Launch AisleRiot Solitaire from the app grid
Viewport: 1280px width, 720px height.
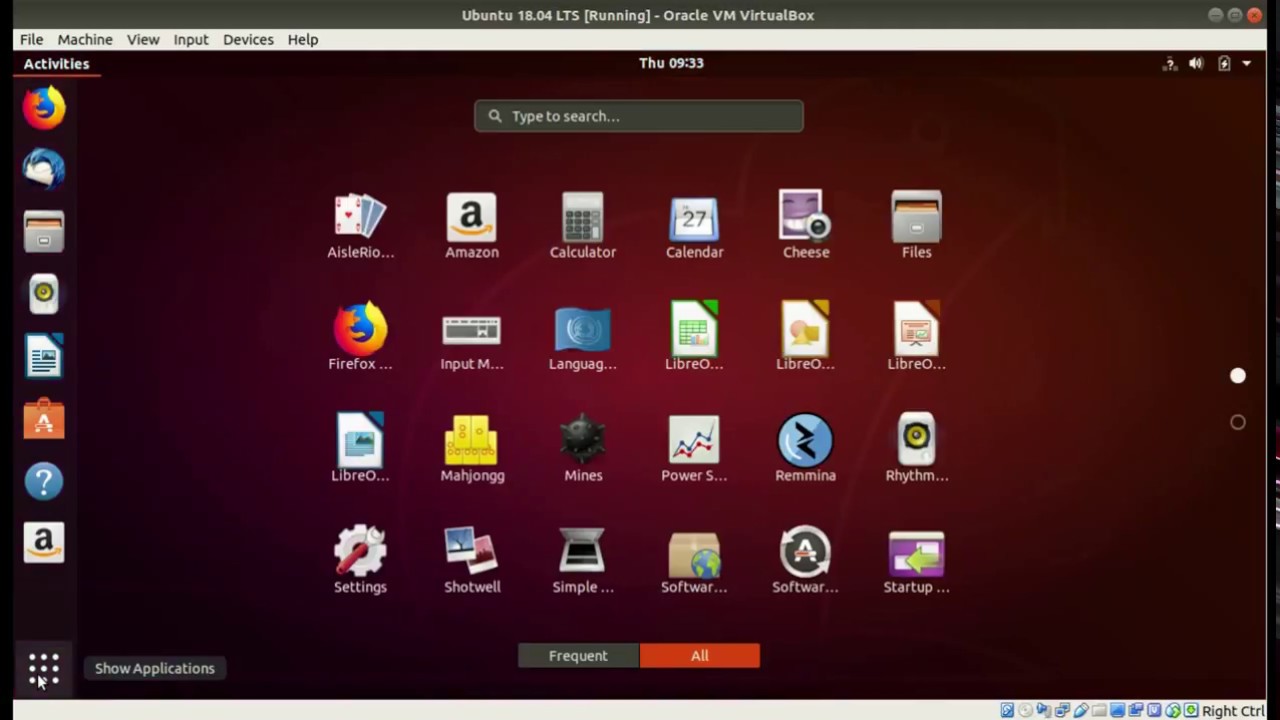coord(360,226)
